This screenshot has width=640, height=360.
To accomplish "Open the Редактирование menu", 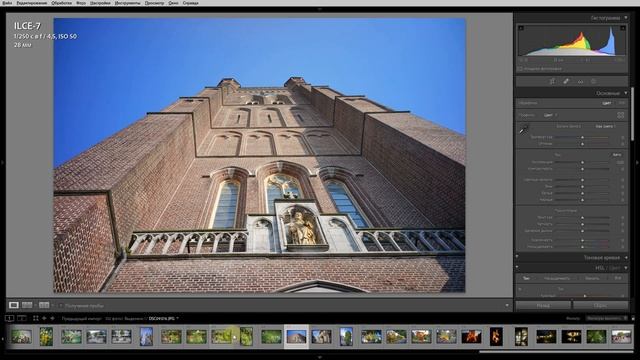I will point(32,3).
